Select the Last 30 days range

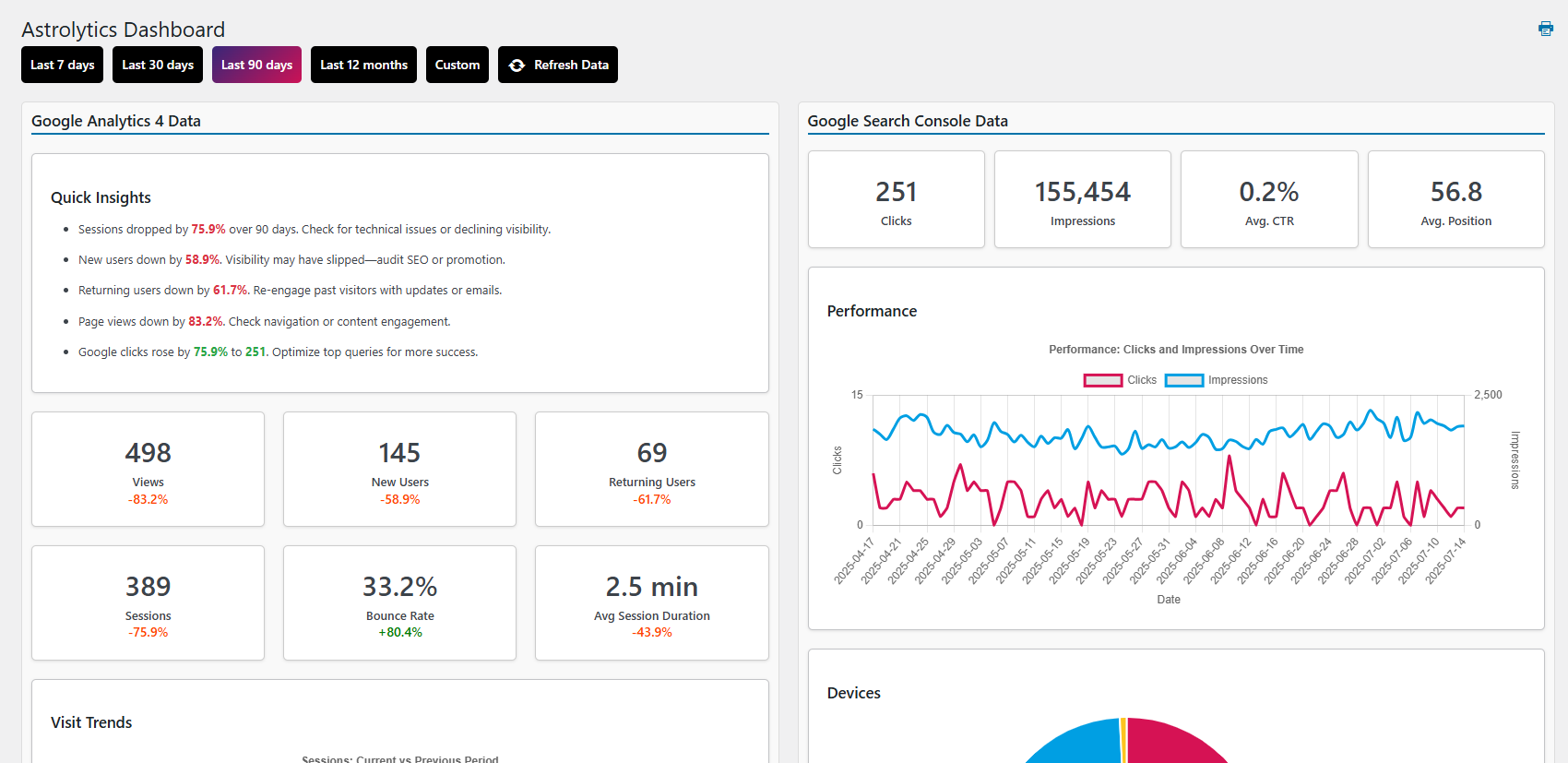click(158, 65)
